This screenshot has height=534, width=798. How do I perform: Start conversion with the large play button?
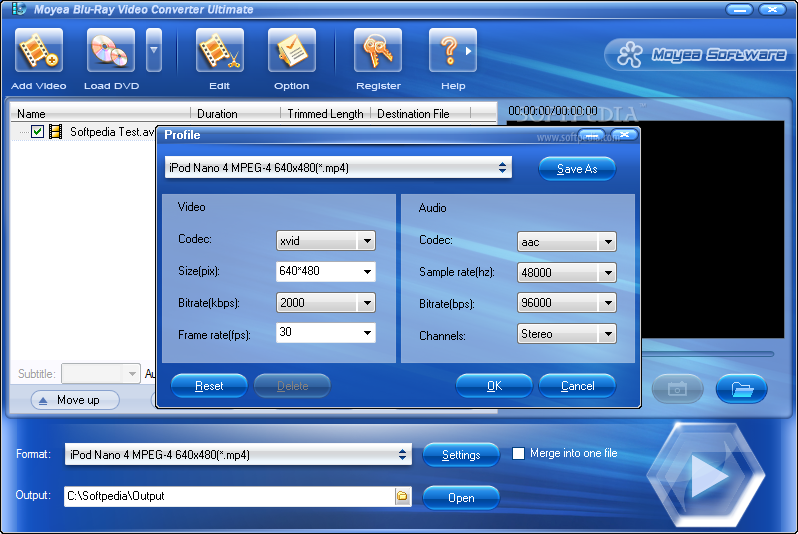(x=706, y=475)
